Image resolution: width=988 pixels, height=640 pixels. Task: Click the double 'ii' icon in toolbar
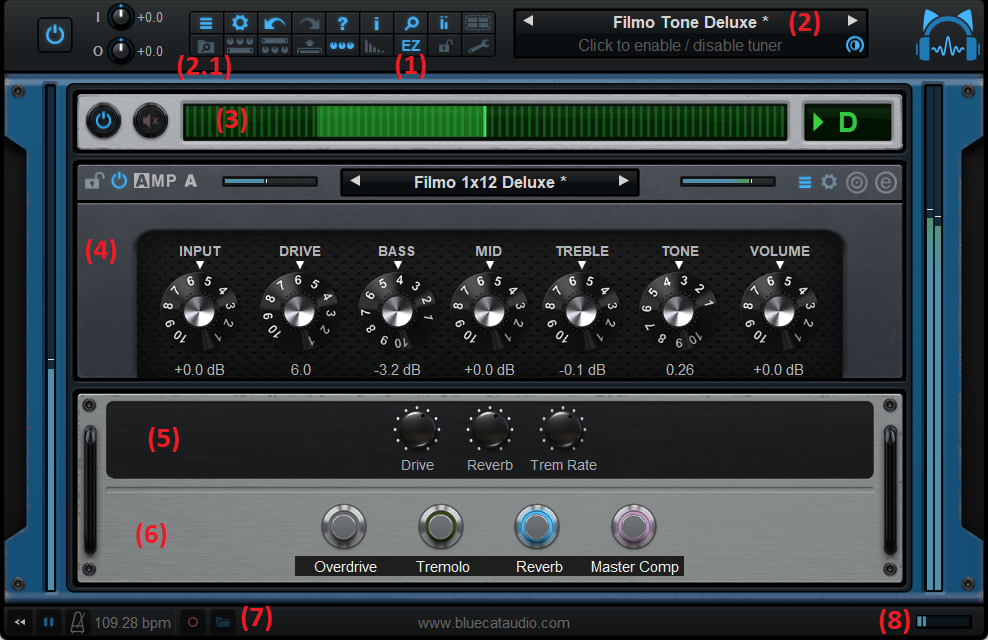444,23
